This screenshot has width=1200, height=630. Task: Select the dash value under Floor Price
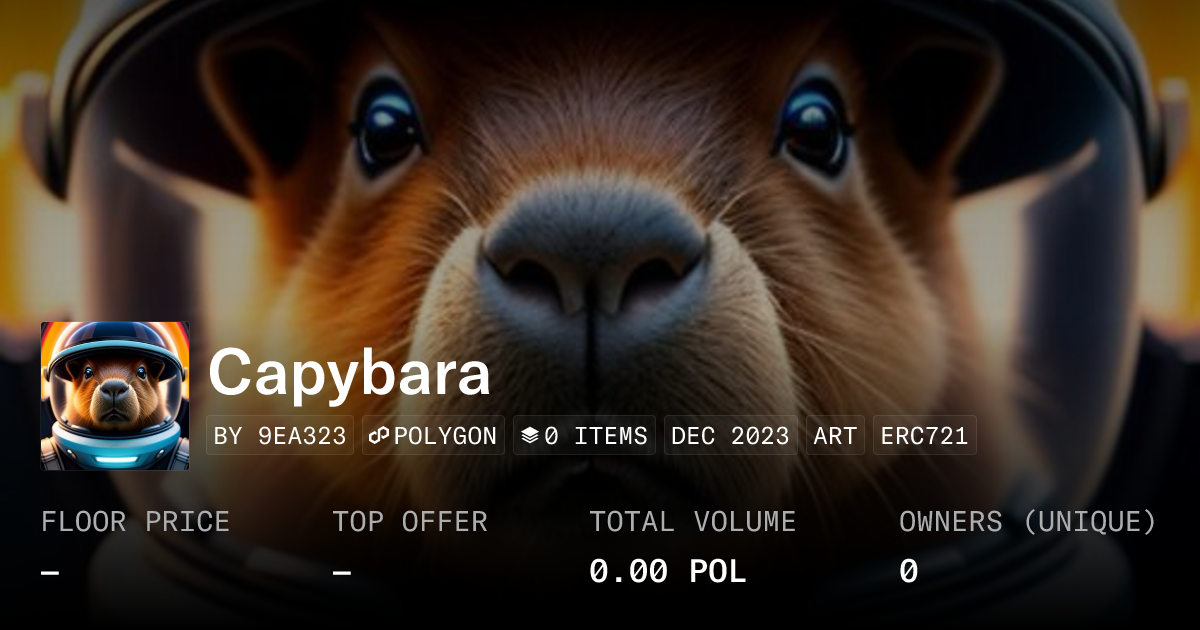point(50,572)
